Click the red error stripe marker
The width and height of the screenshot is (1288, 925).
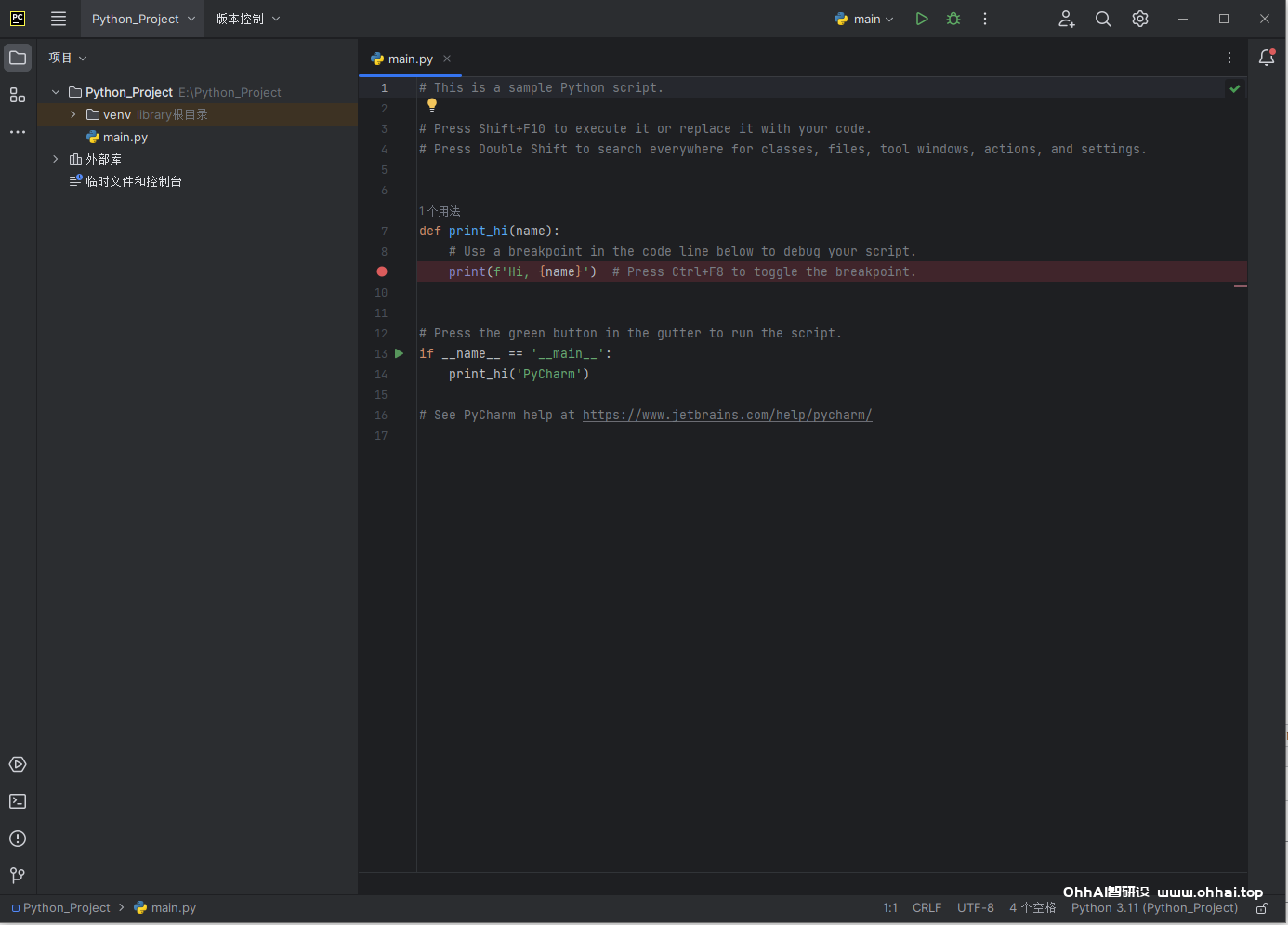pos(1240,286)
